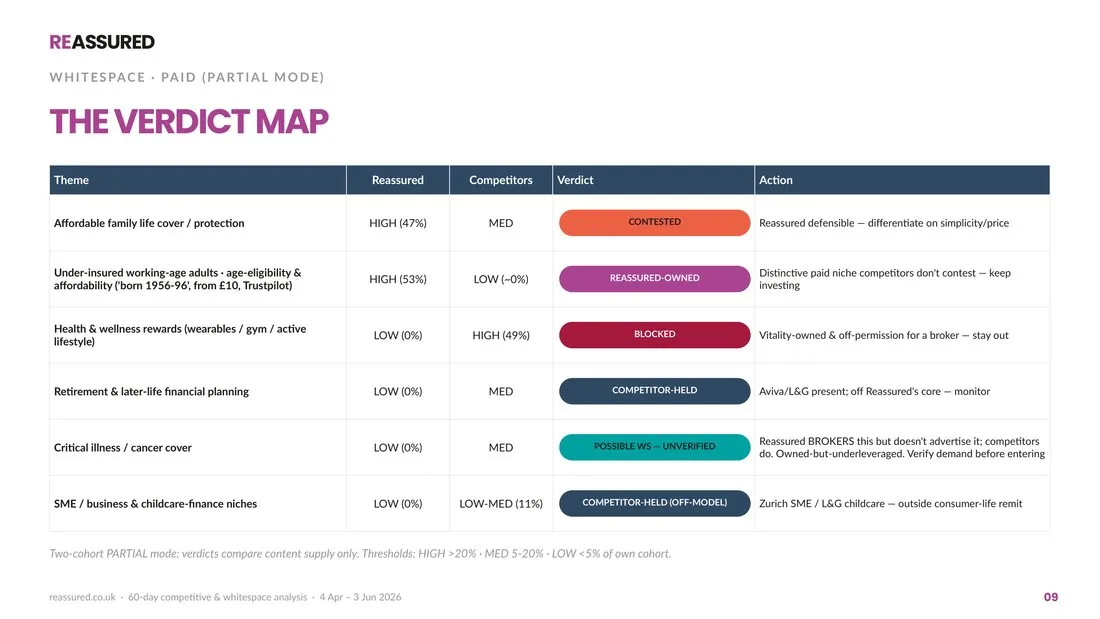This screenshot has height=619, width=1100.
Task: Click the 'Vitality-owned & off-permission' action text
Action: (x=884, y=335)
